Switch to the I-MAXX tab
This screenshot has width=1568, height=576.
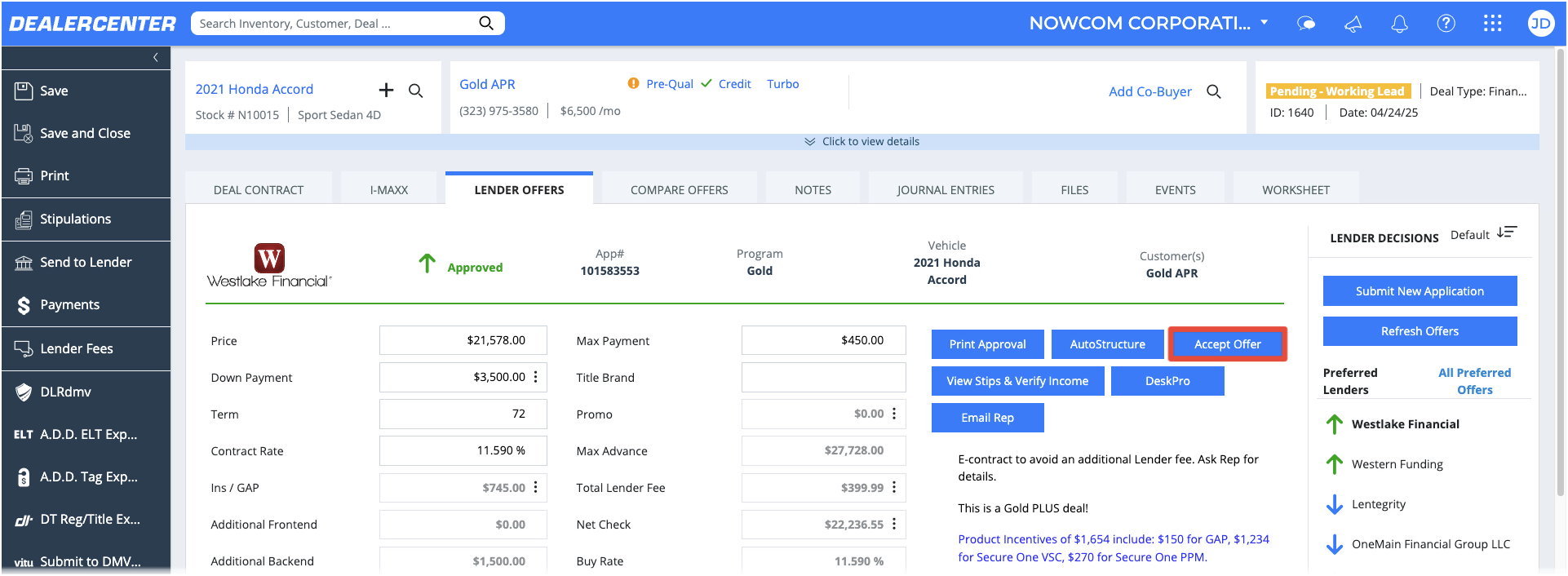coord(389,189)
